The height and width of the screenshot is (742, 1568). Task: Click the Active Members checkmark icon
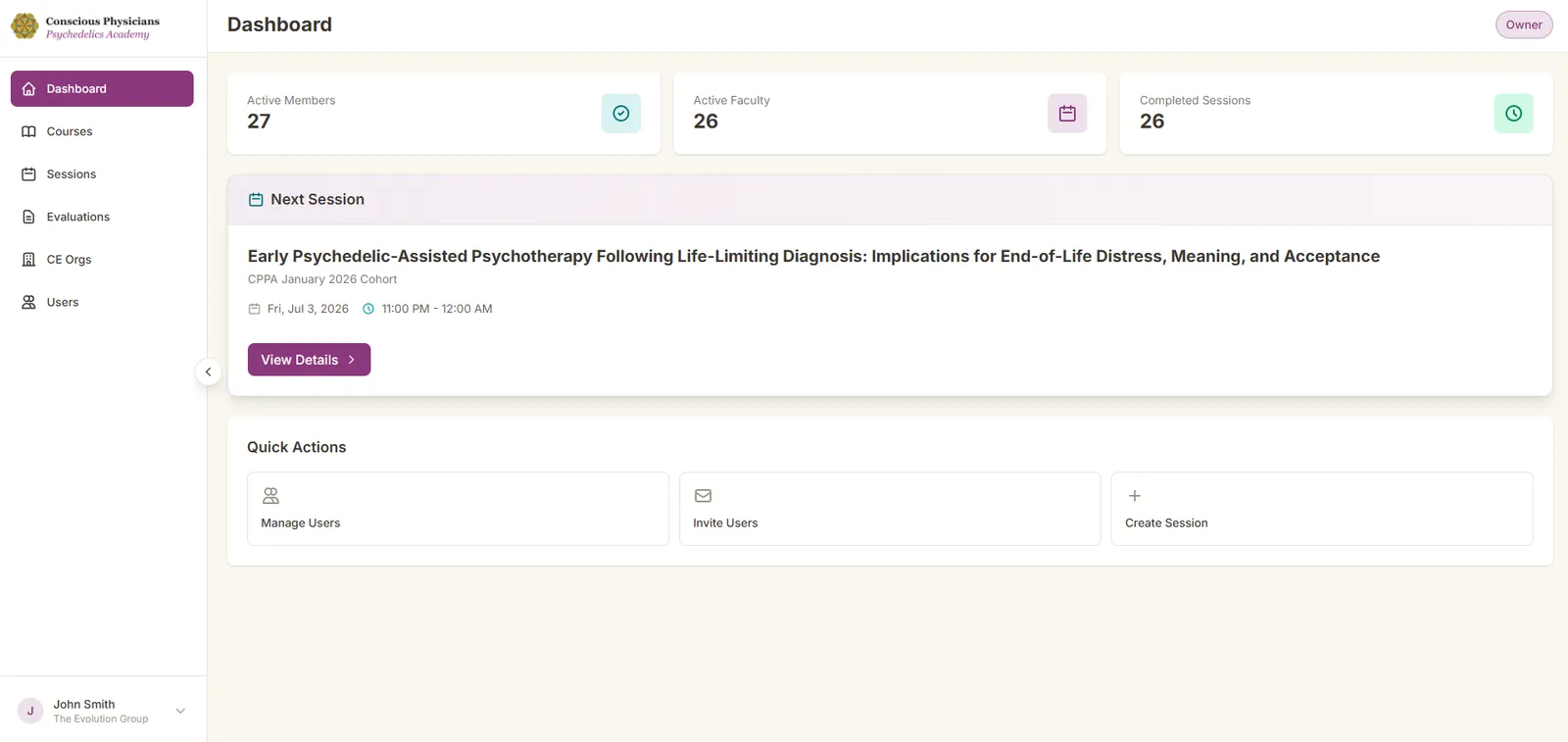click(x=621, y=114)
